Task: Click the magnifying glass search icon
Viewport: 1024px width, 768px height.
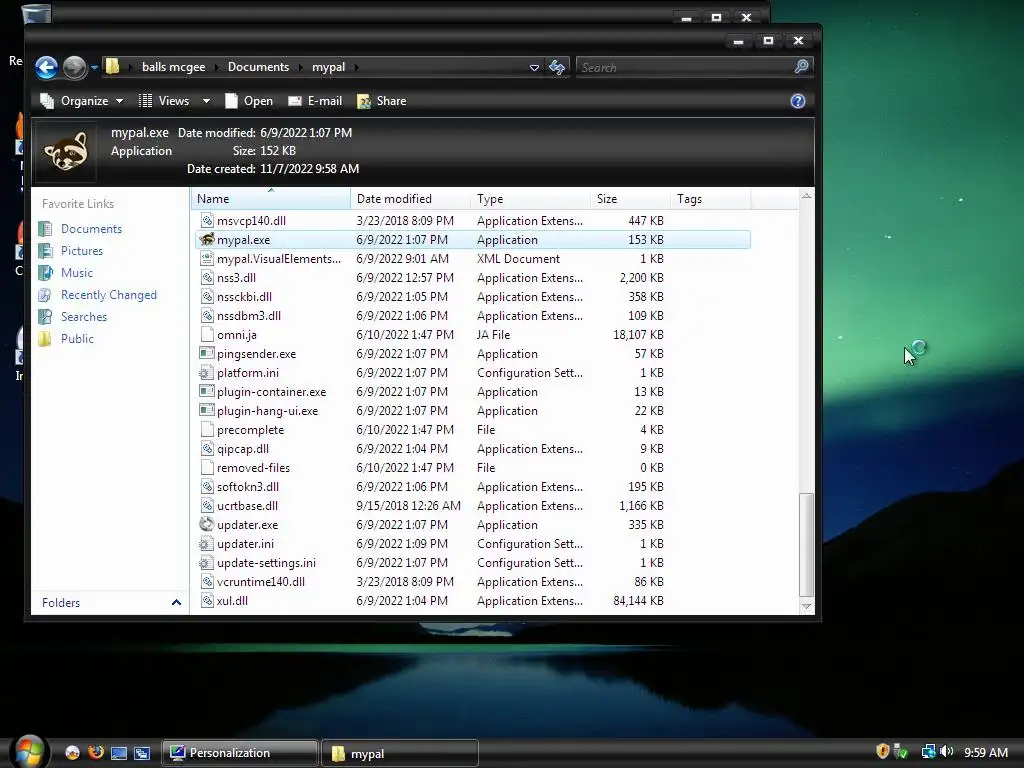Action: click(x=801, y=67)
